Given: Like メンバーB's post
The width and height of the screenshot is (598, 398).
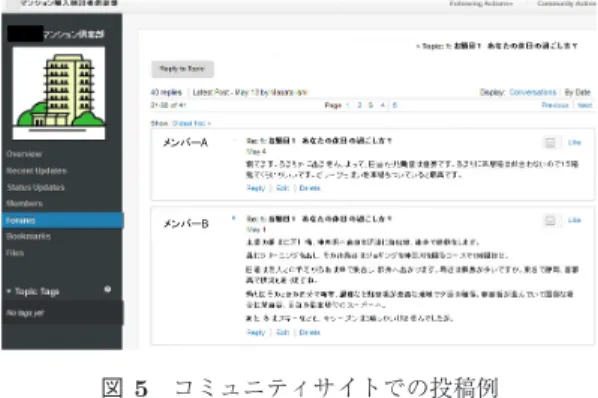Looking at the screenshot, I should click(574, 220).
